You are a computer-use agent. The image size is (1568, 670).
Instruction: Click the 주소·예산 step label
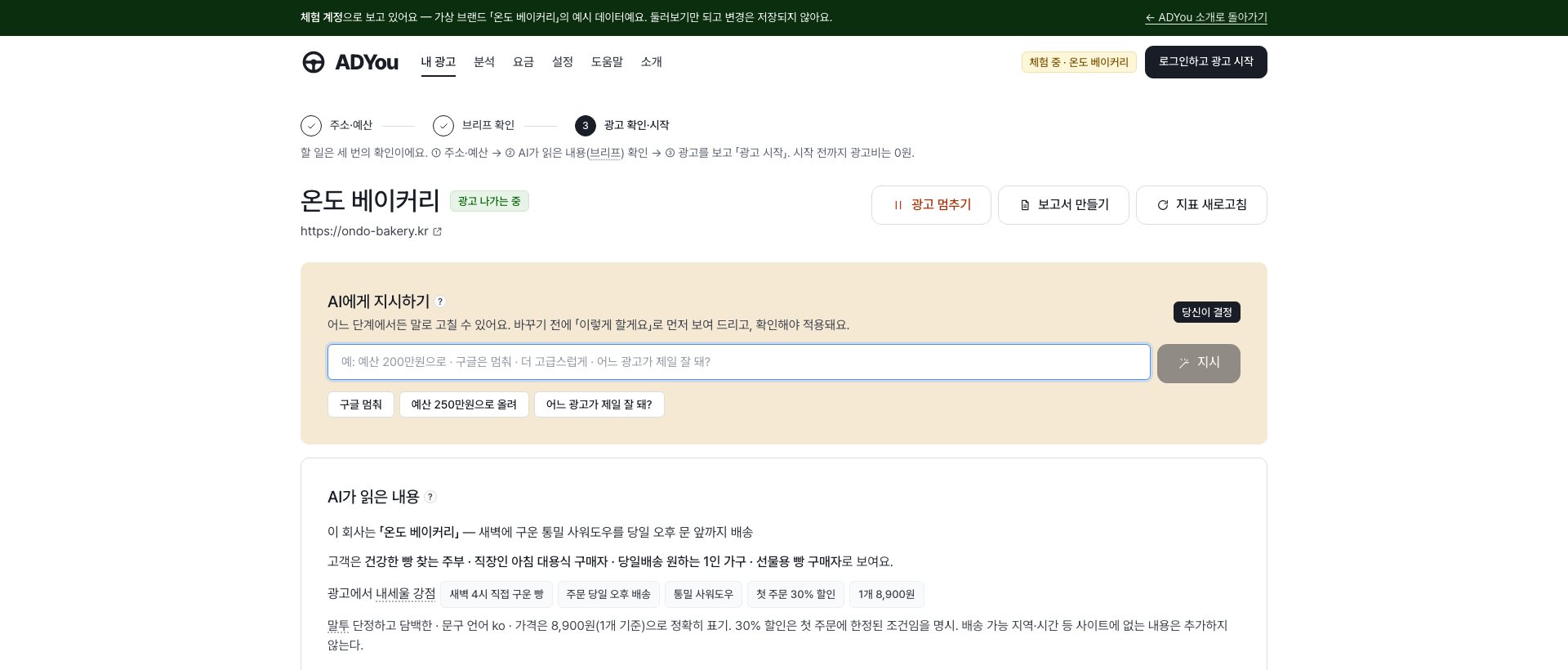[x=351, y=125]
